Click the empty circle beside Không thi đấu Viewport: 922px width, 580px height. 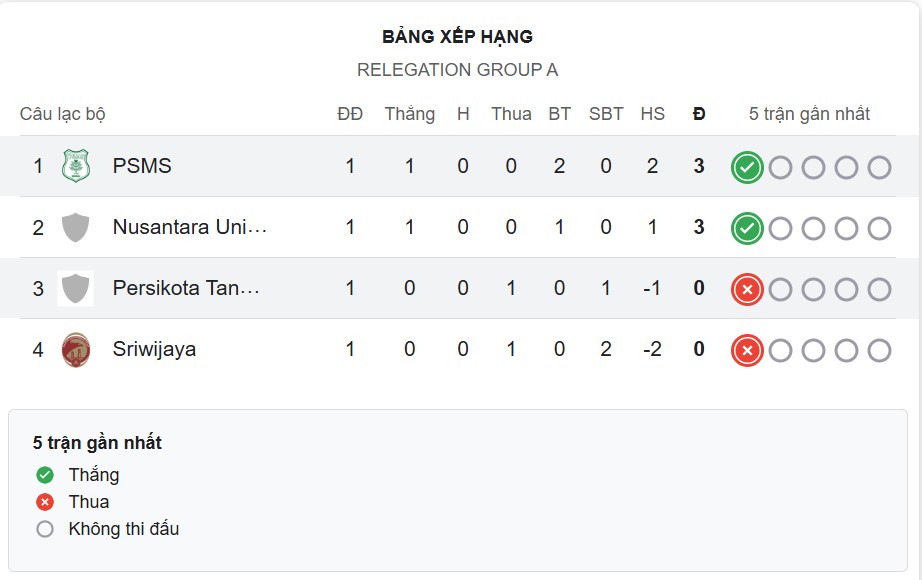click(42, 529)
